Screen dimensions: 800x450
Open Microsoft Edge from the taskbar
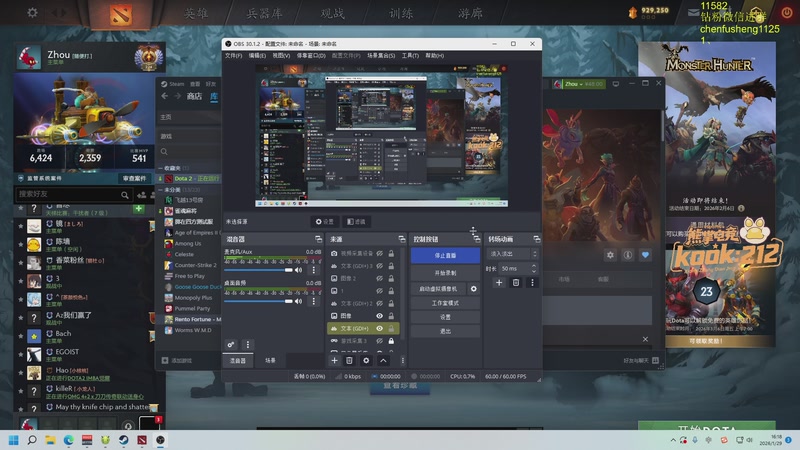[x=68, y=440]
